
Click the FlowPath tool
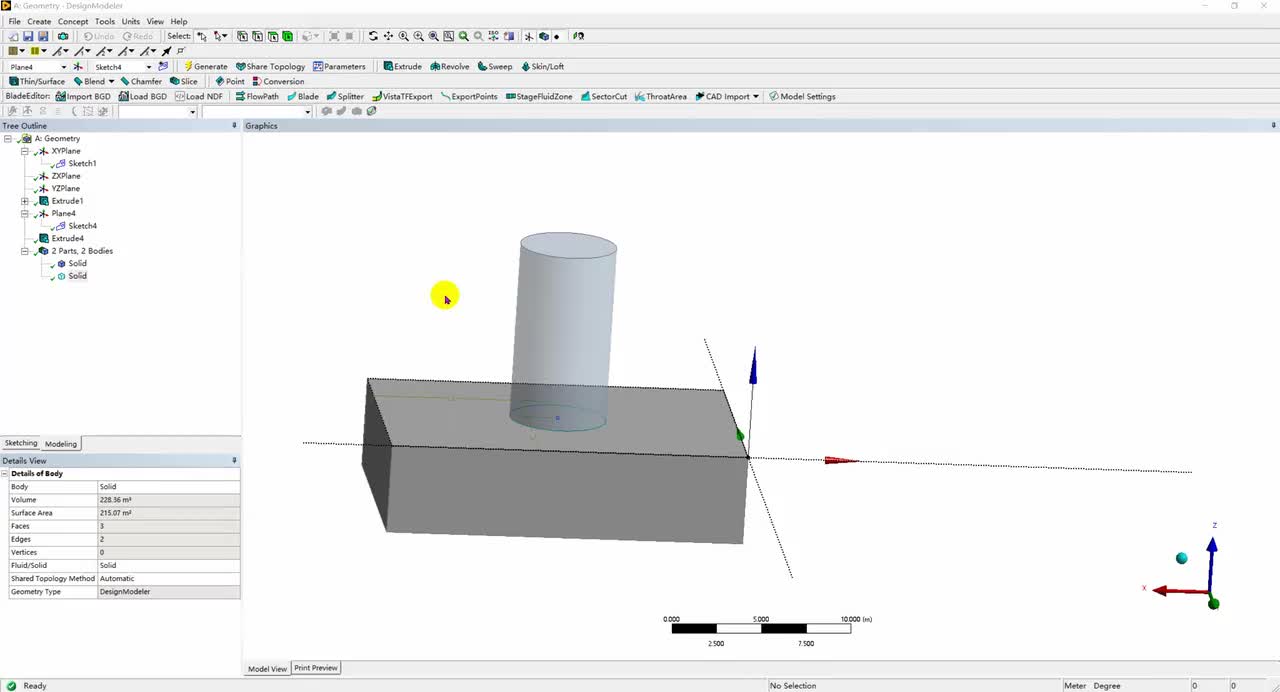257,96
